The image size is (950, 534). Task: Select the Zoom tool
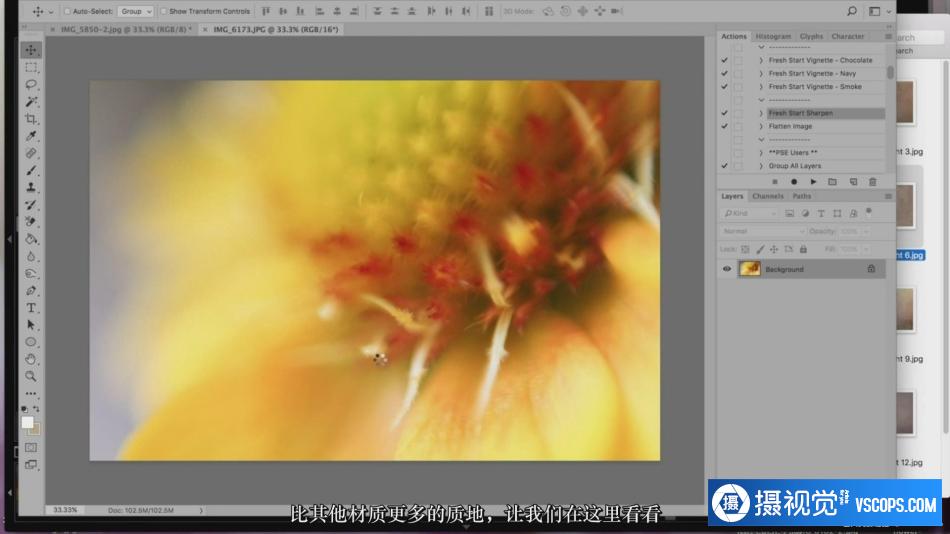(x=31, y=376)
